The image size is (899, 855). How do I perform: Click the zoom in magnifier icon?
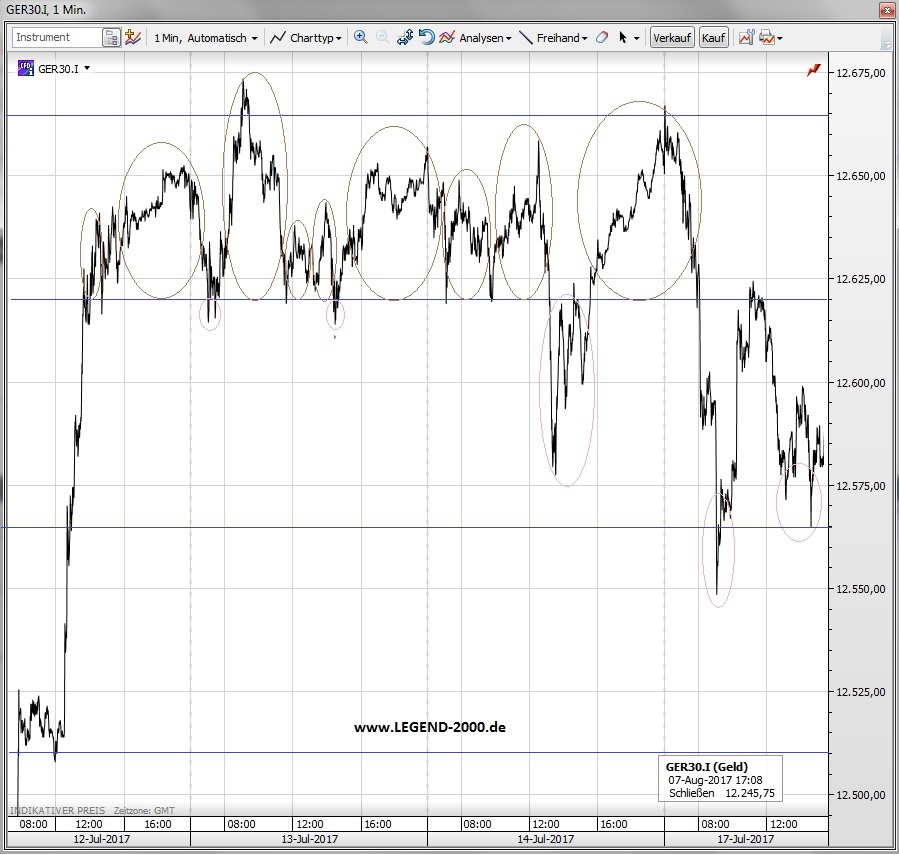tap(361, 38)
